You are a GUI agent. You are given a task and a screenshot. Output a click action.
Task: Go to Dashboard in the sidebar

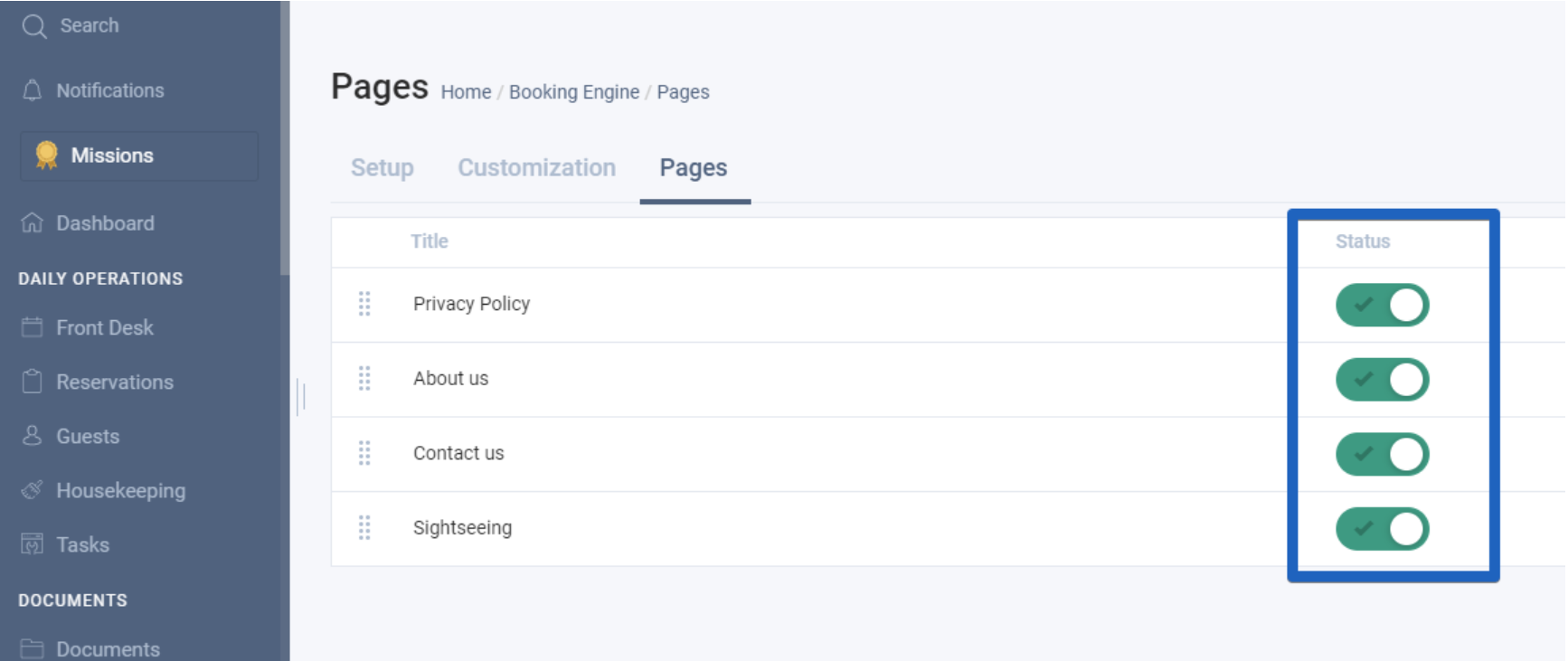105,222
